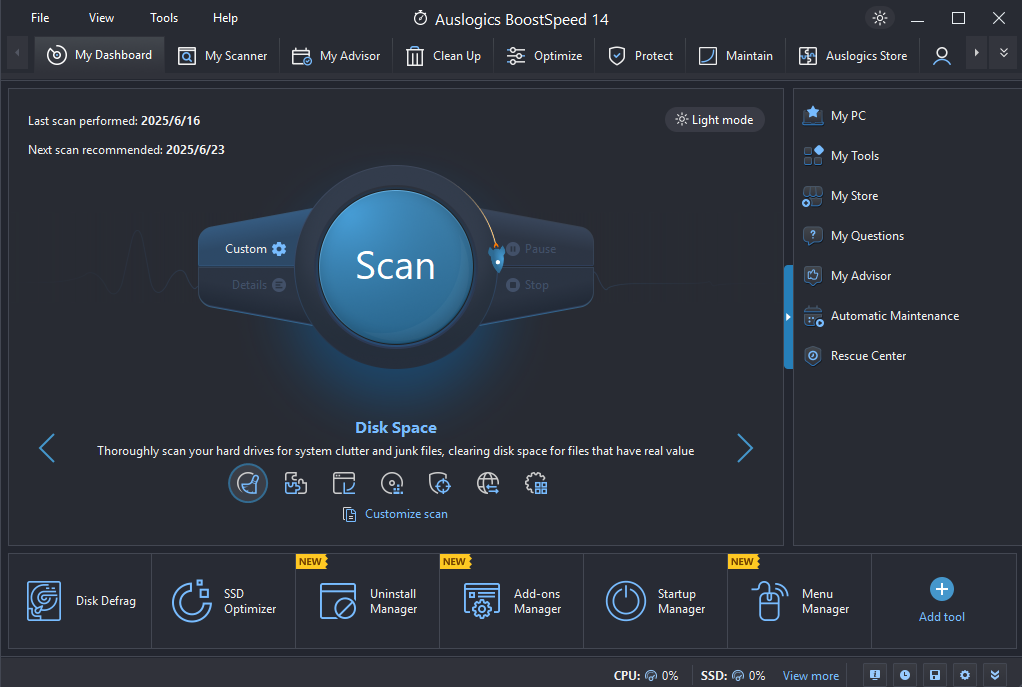Start the big Scan button

(x=396, y=267)
